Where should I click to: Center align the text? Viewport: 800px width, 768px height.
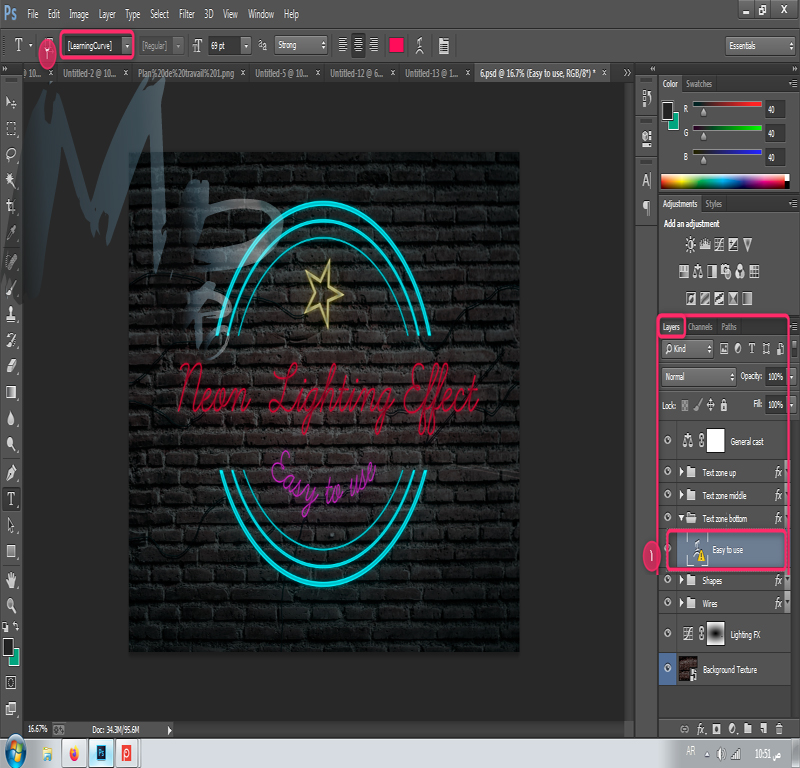coord(358,45)
